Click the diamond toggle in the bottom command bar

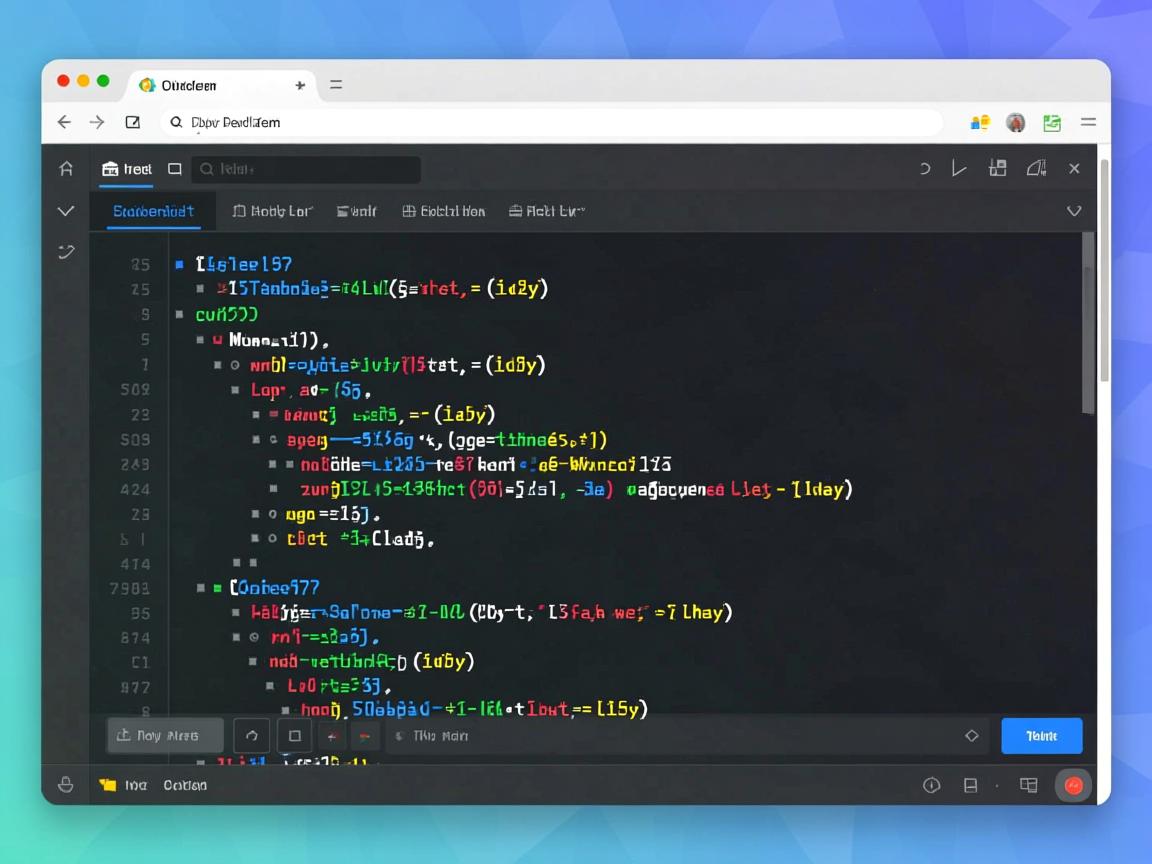point(971,735)
